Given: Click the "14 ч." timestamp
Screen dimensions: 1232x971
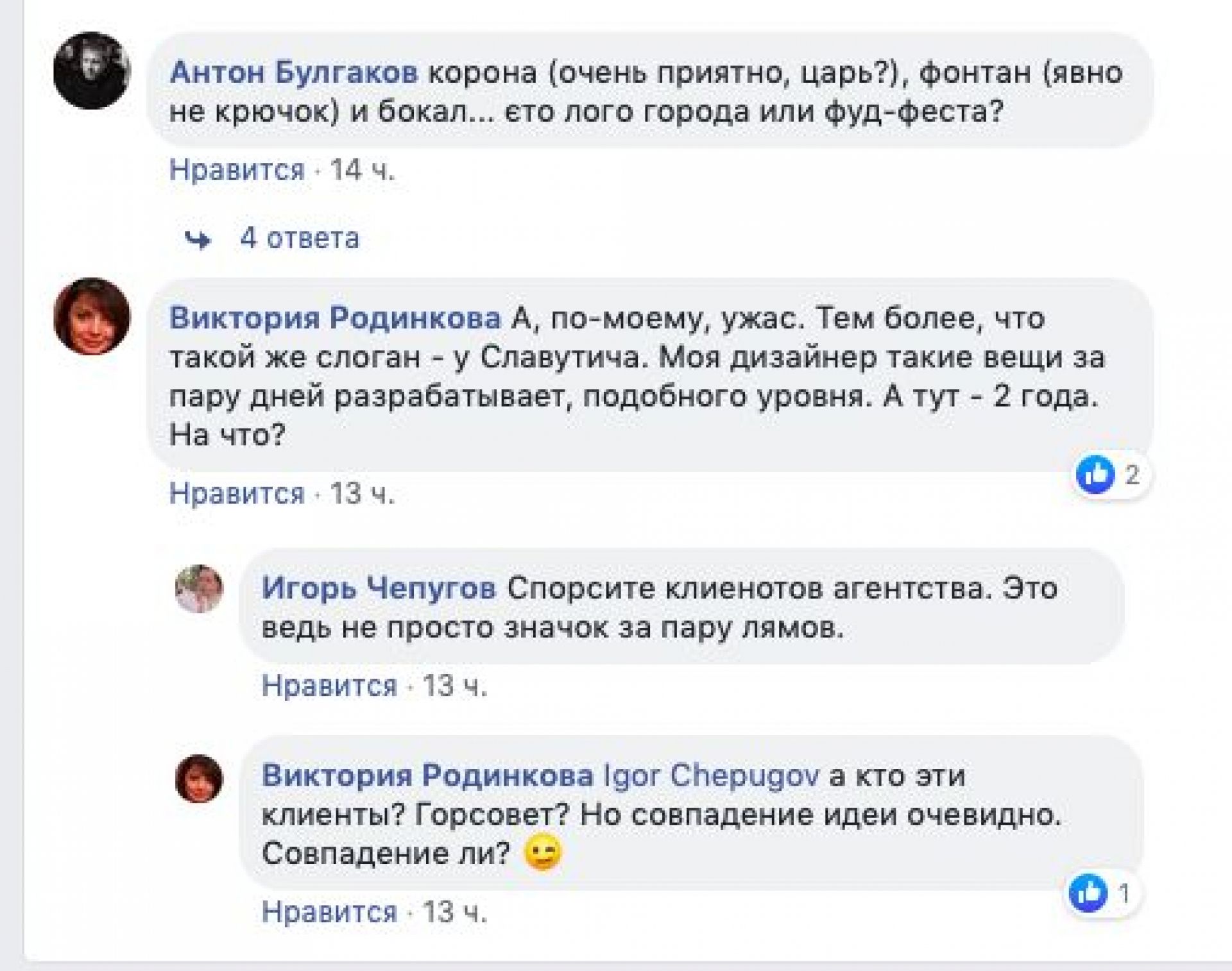Looking at the screenshot, I should (362, 171).
